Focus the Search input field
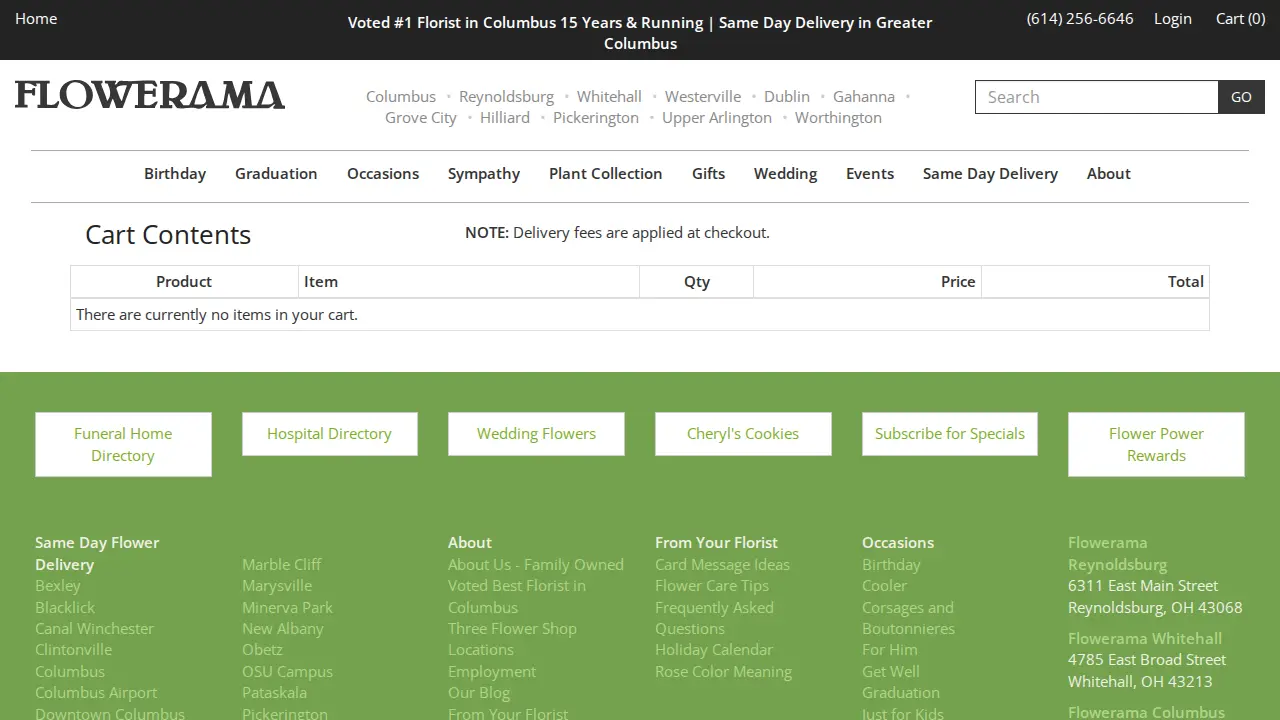This screenshot has height=720, width=1280. 1097,97
